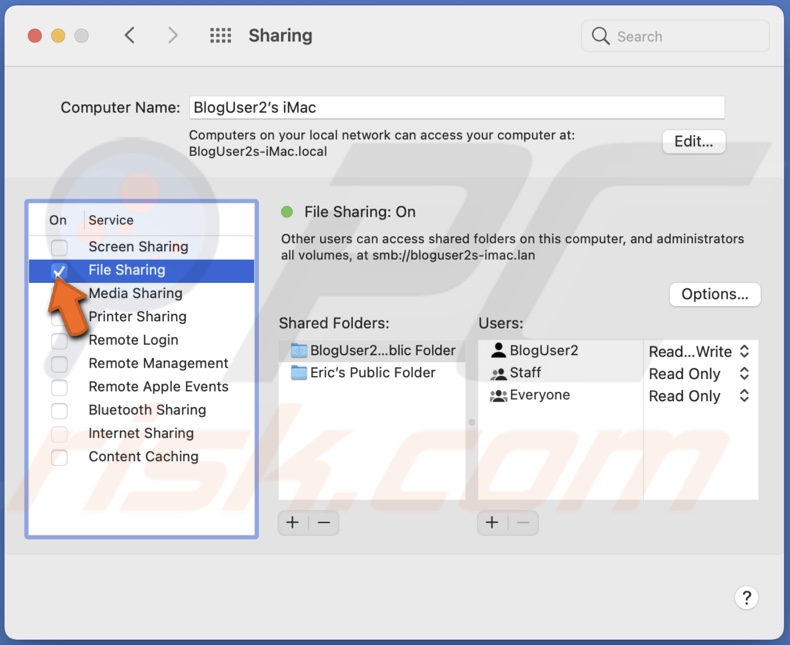
Task: Open File Sharing Options...
Action: pyautogui.click(x=714, y=294)
